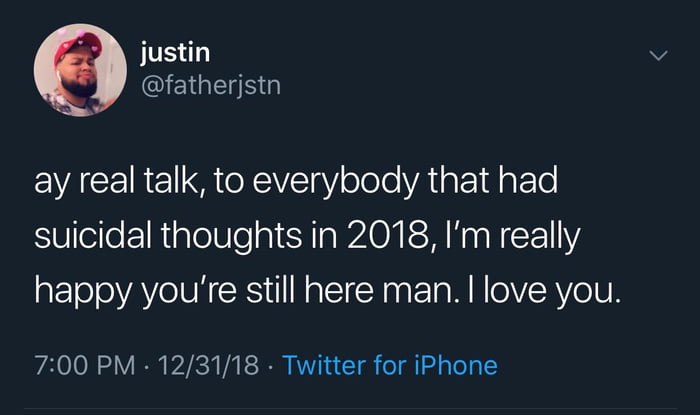Screen dimensions: 700x415
Task: Click "I'm really" ending the second line
Action: tap(496, 238)
